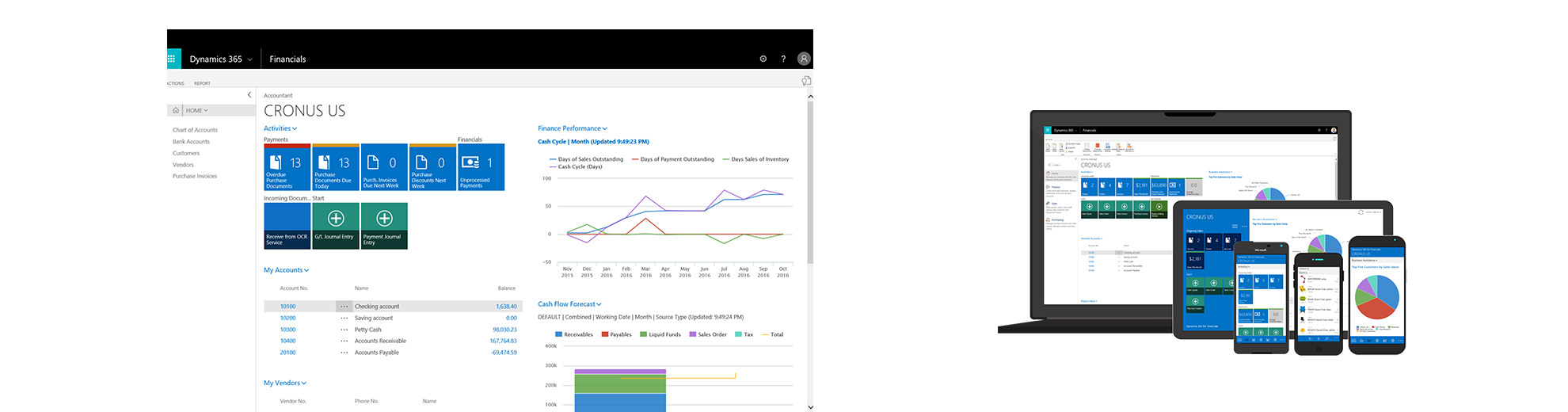1568x412 pixels.
Task: Click the 98,030.23 balance value
Action: [x=504, y=330]
